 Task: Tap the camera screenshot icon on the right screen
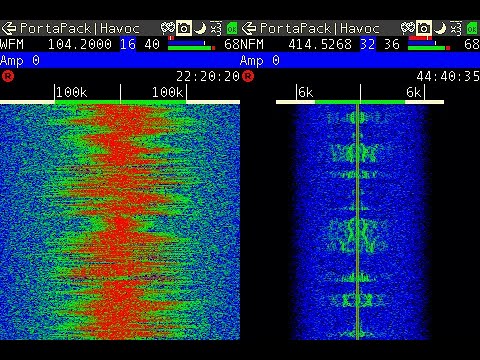(424, 28)
